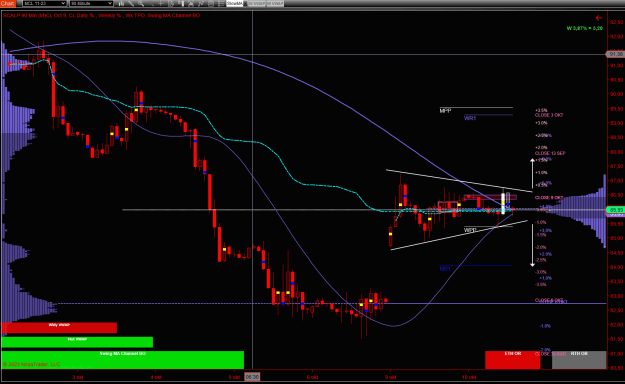This screenshot has width=625, height=384.
Task: Open the drawing tools pencil icon
Action: pos(131,4)
